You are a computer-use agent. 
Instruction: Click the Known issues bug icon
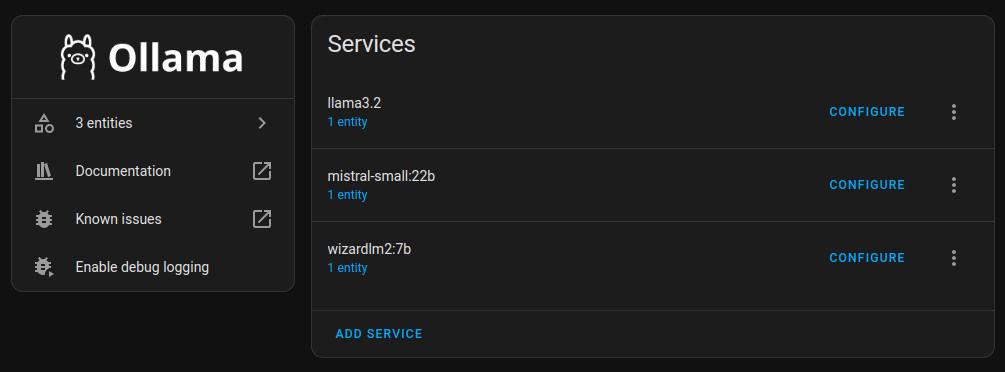[44, 219]
